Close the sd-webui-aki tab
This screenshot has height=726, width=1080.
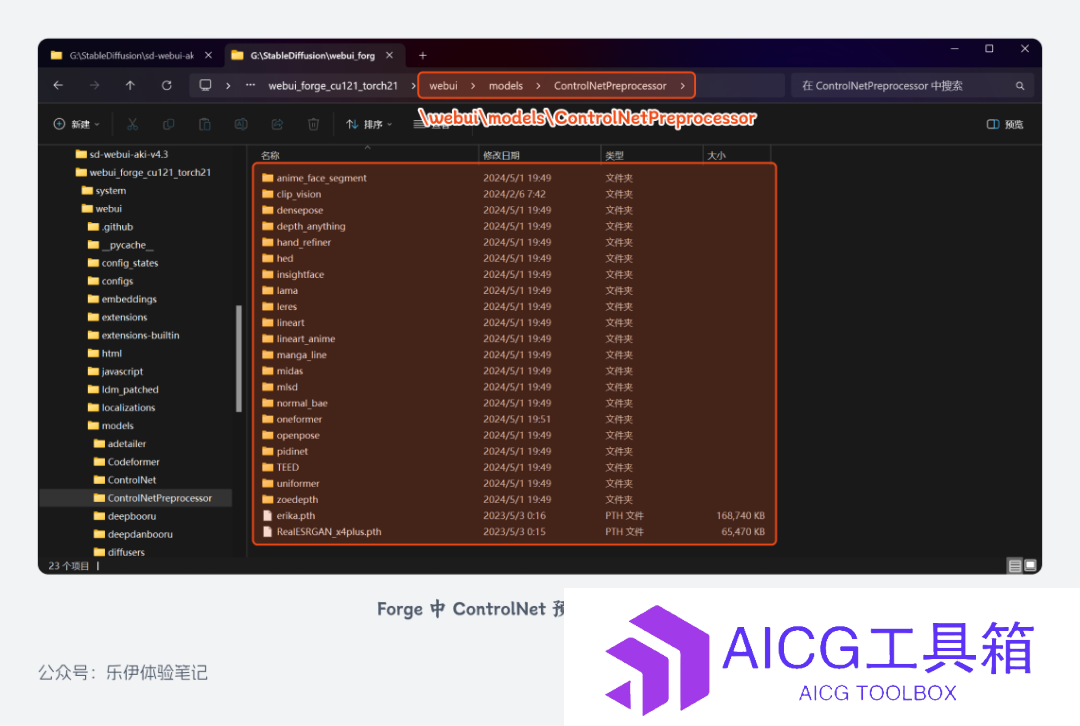click(x=209, y=55)
